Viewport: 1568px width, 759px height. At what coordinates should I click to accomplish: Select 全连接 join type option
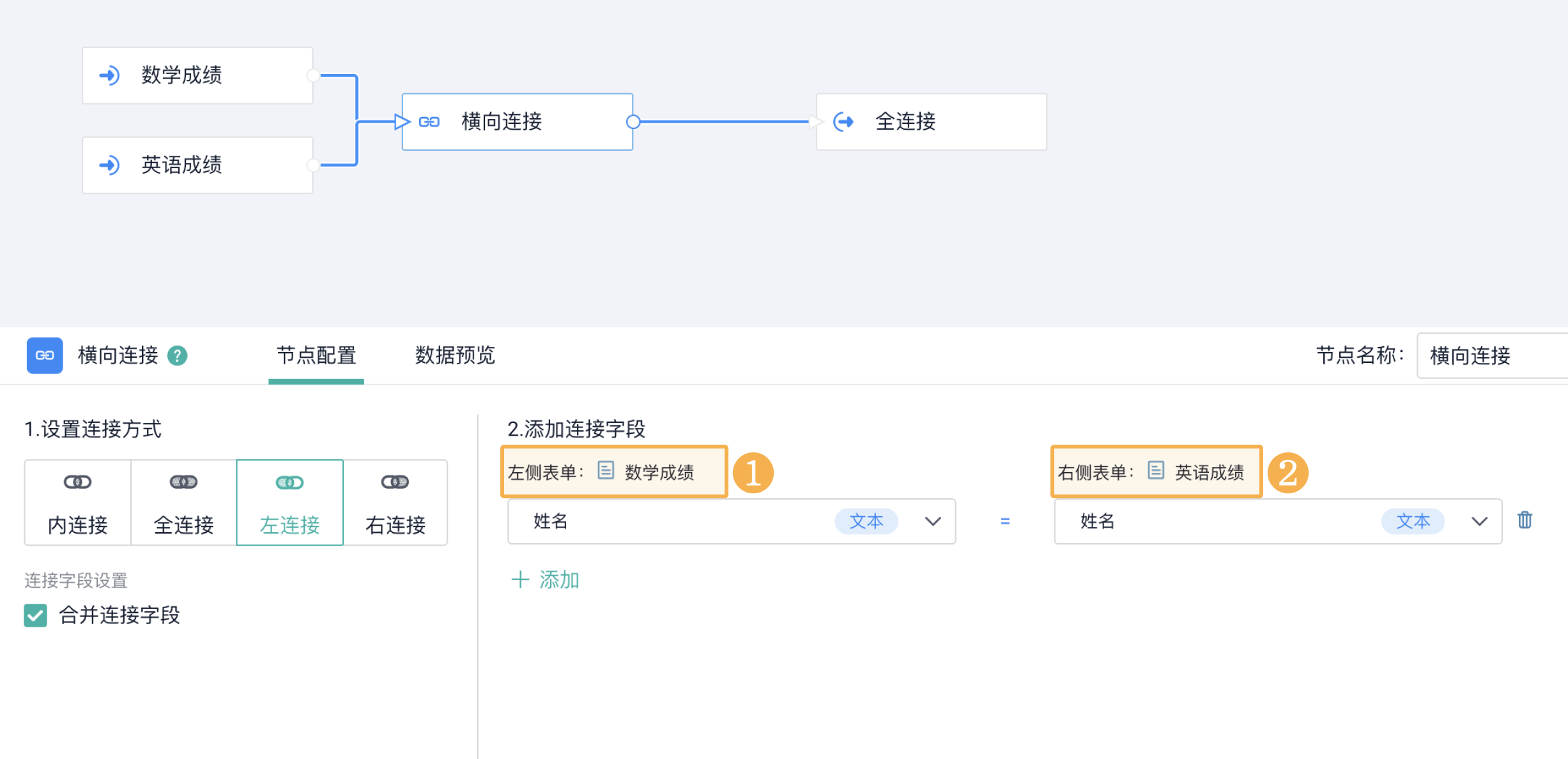click(x=183, y=503)
